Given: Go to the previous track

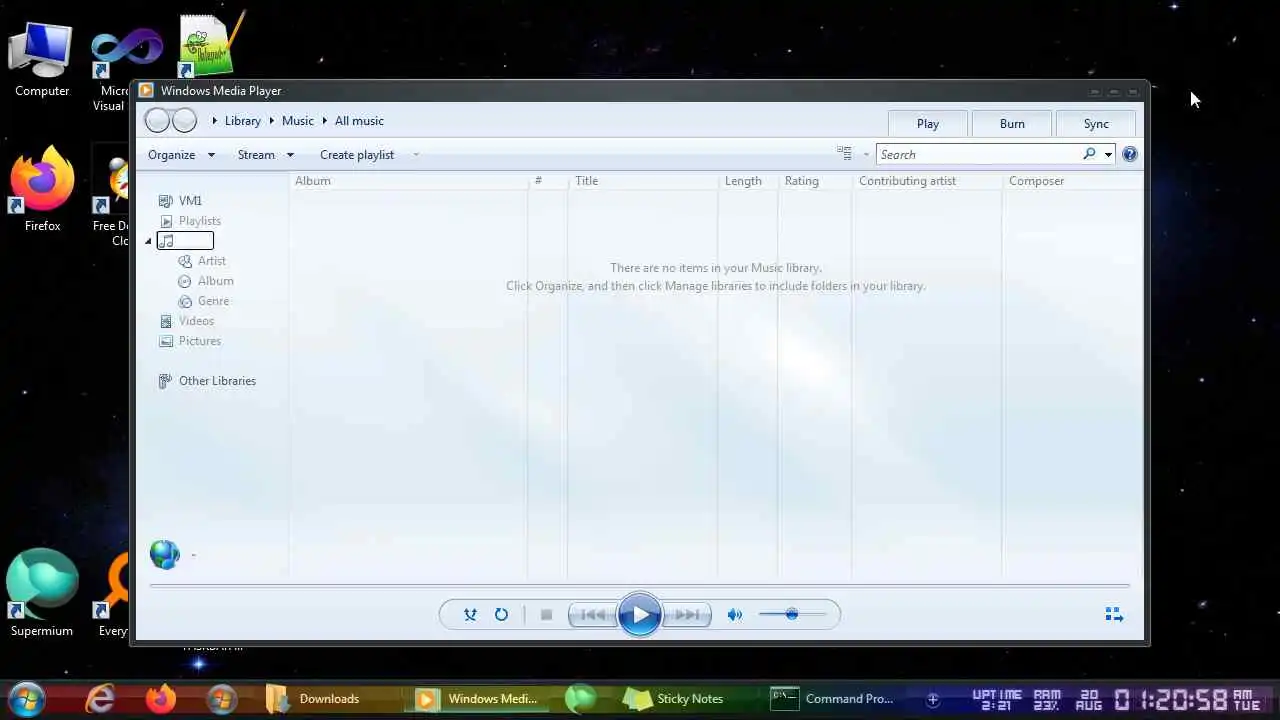Looking at the screenshot, I should click(592, 615).
